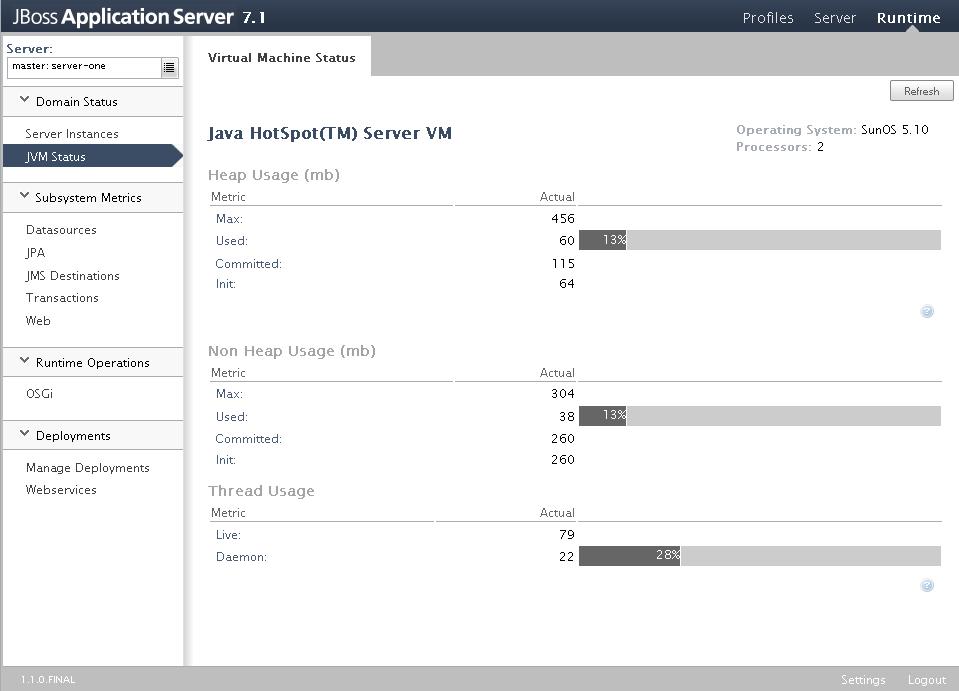Open Manage Deployments
The height and width of the screenshot is (691, 959).
(x=87, y=468)
